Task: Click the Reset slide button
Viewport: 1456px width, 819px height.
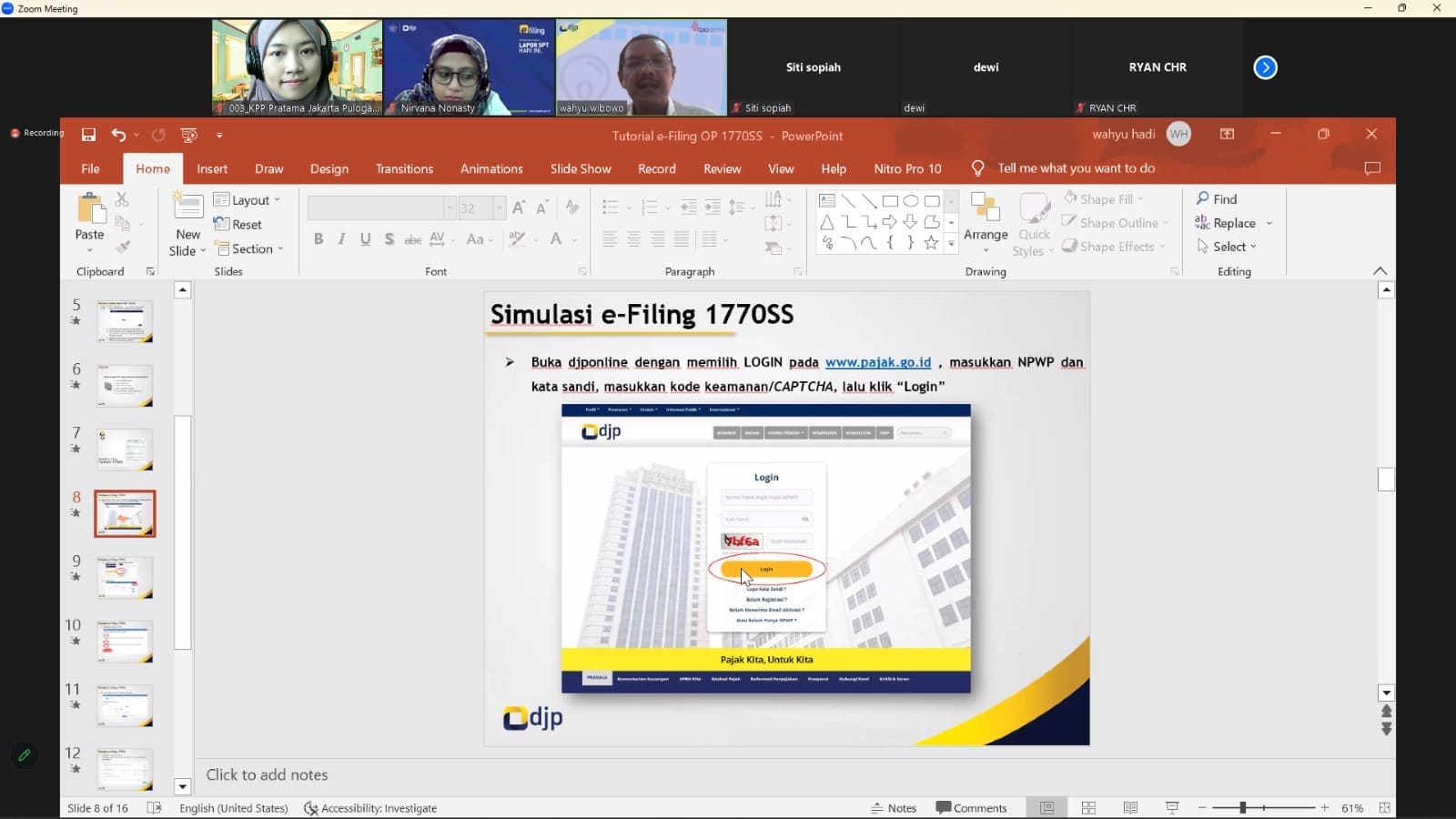Action: (x=238, y=225)
